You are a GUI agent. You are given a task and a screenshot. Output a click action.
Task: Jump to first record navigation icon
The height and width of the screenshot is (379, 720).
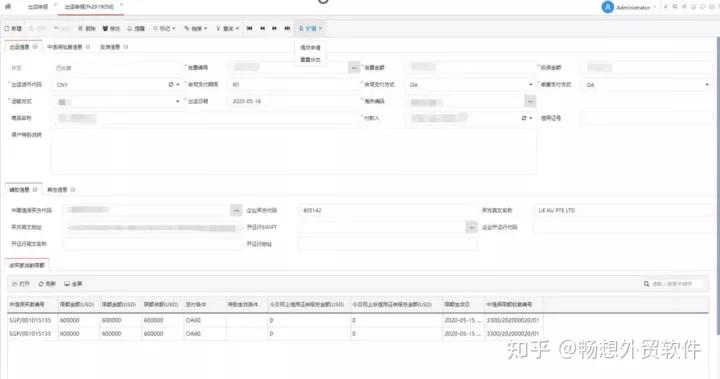click(249, 28)
